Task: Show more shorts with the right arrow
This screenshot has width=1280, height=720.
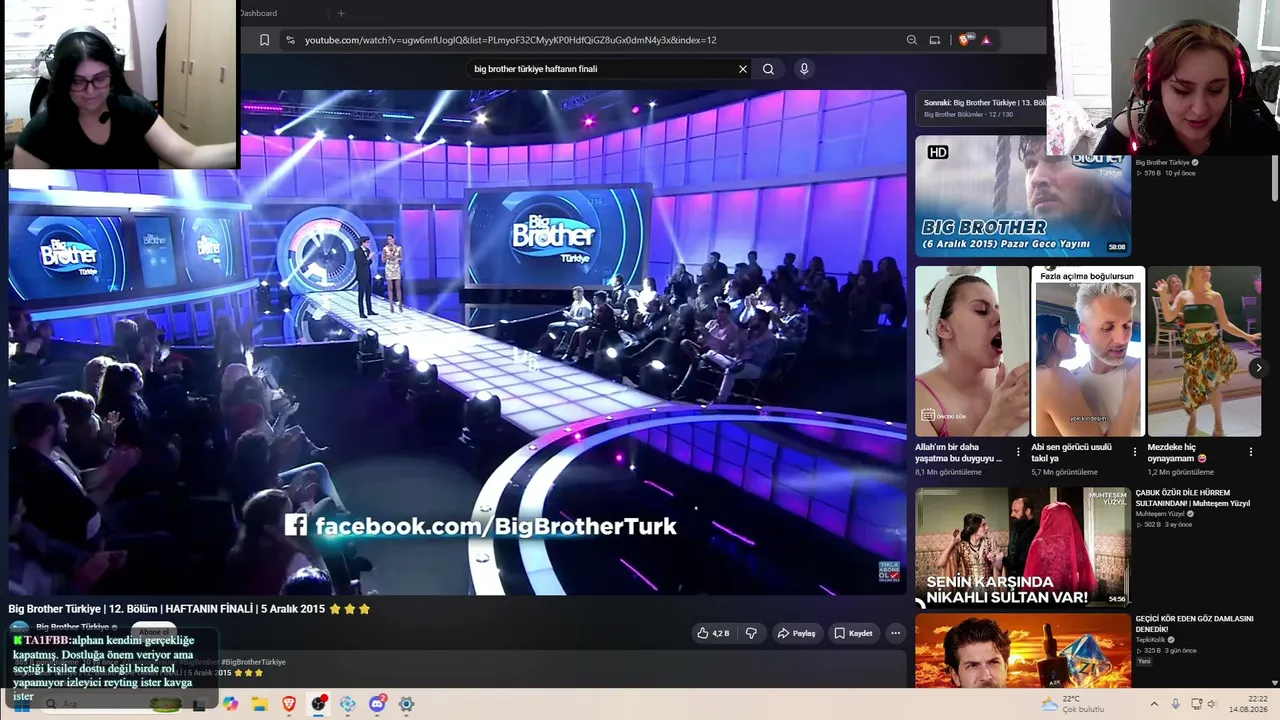Action: (1258, 368)
